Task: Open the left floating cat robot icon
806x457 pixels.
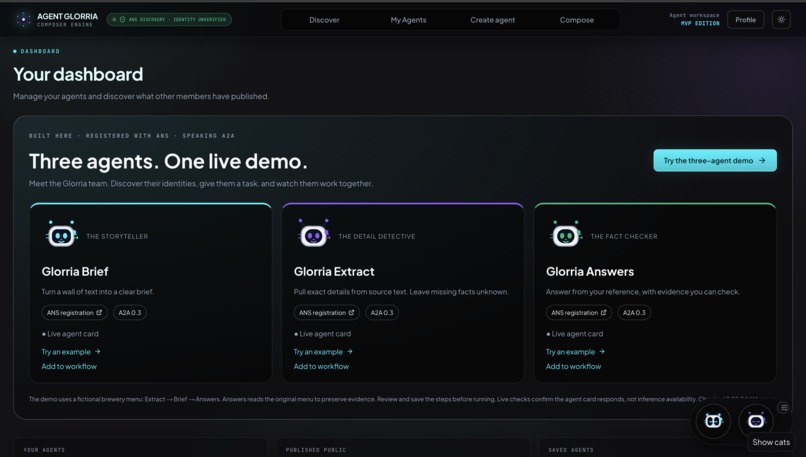Action: (x=713, y=421)
